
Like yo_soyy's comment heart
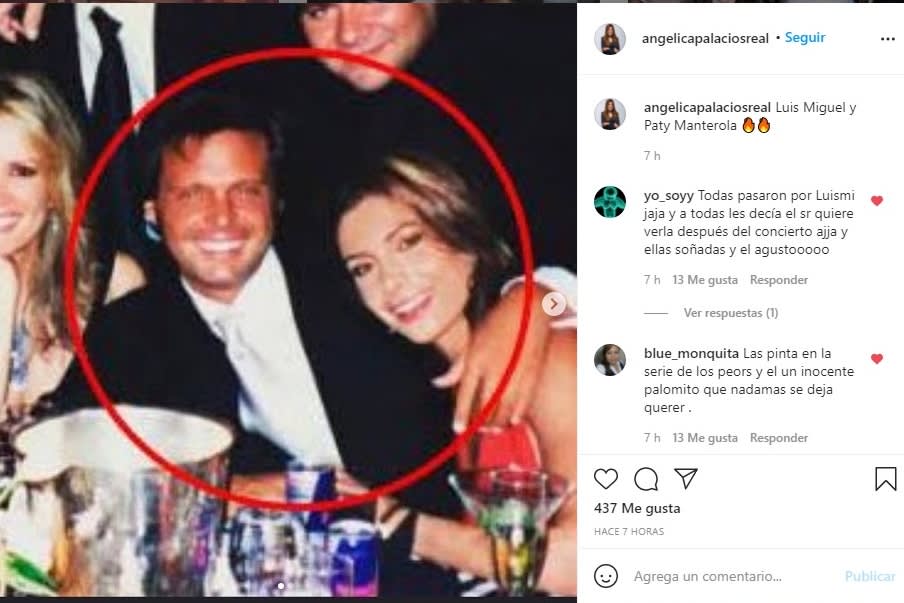click(x=877, y=201)
